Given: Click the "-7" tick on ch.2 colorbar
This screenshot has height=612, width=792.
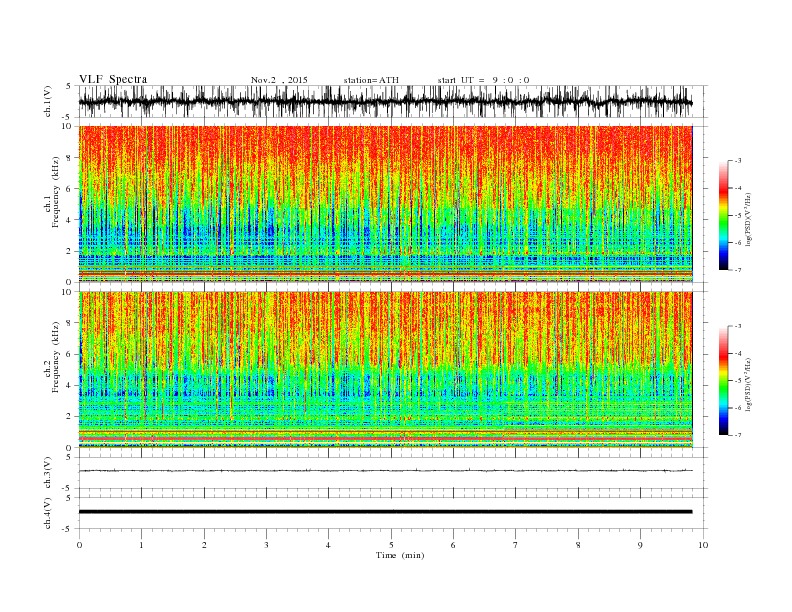Looking at the screenshot, I should coord(737,435).
